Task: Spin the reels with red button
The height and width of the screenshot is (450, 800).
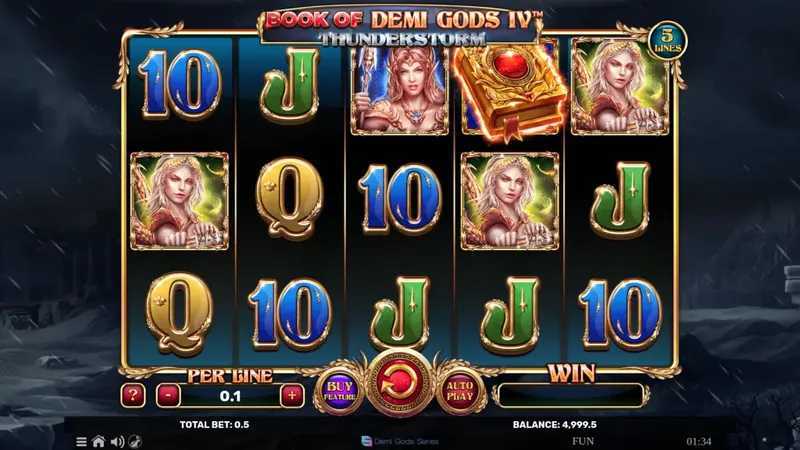Action: 399,385
